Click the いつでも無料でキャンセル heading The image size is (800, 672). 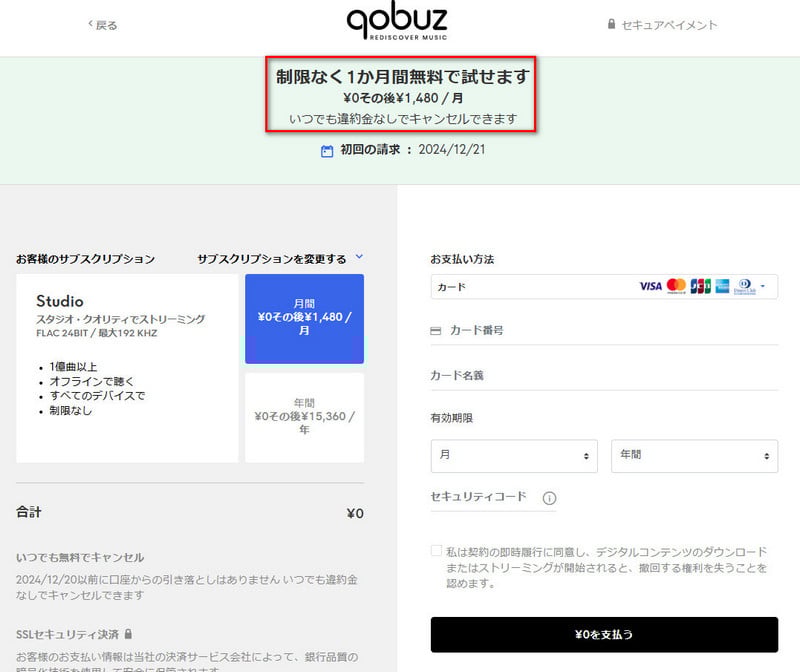(80, 558)
